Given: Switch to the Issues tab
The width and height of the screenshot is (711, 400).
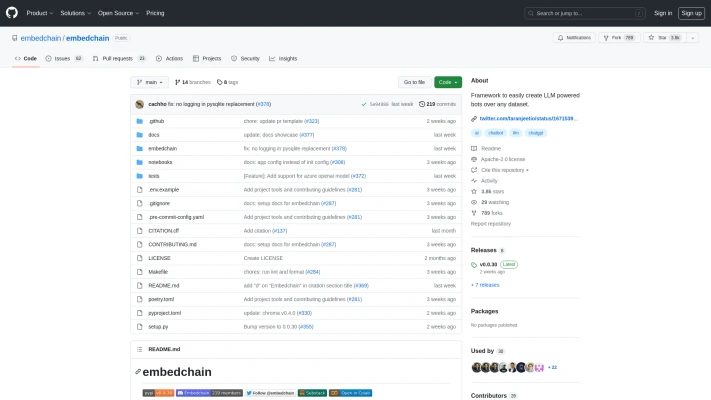Looking at the screenshot, I should pos(64,59).
